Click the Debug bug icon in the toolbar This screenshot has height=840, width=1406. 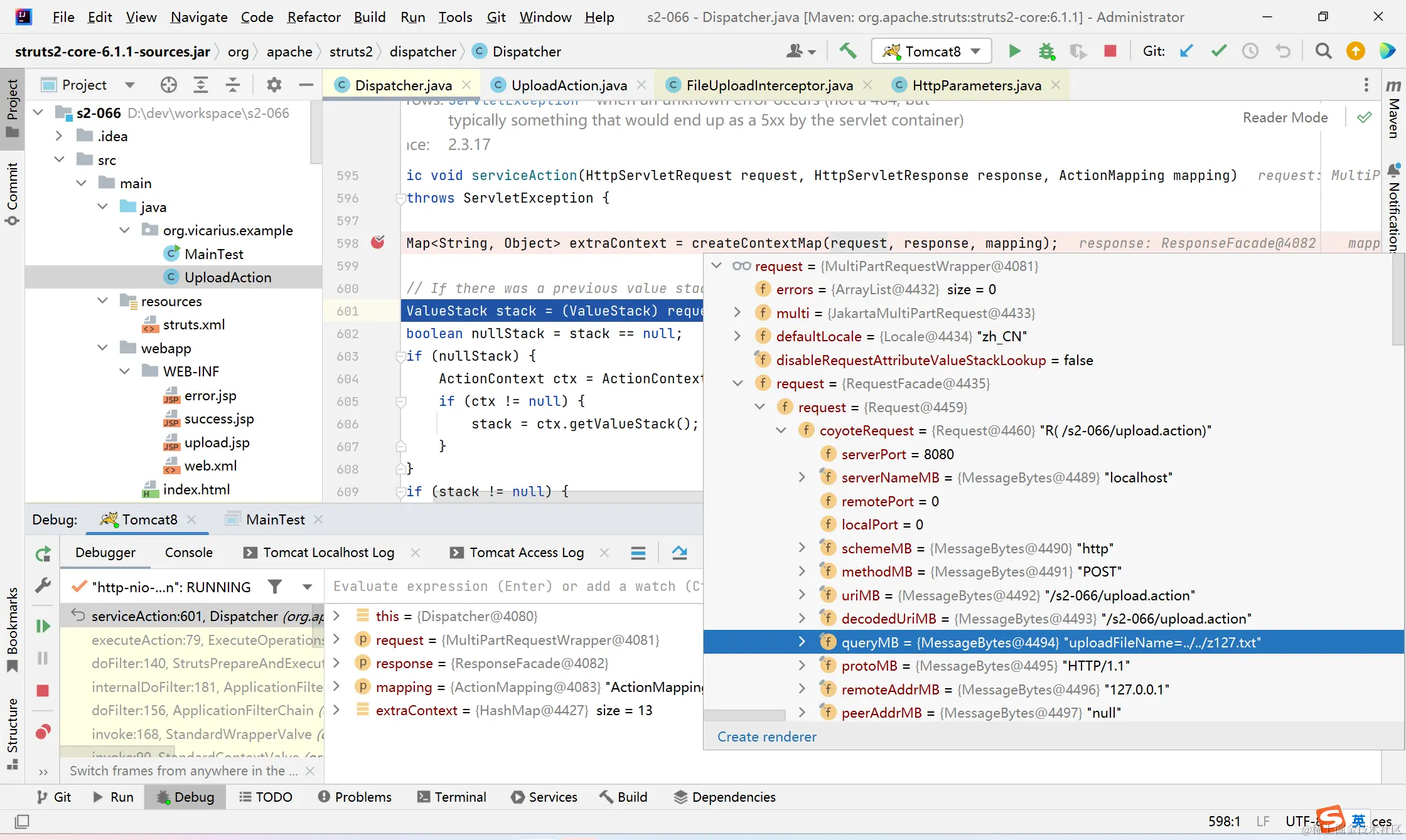point(1046,51)
